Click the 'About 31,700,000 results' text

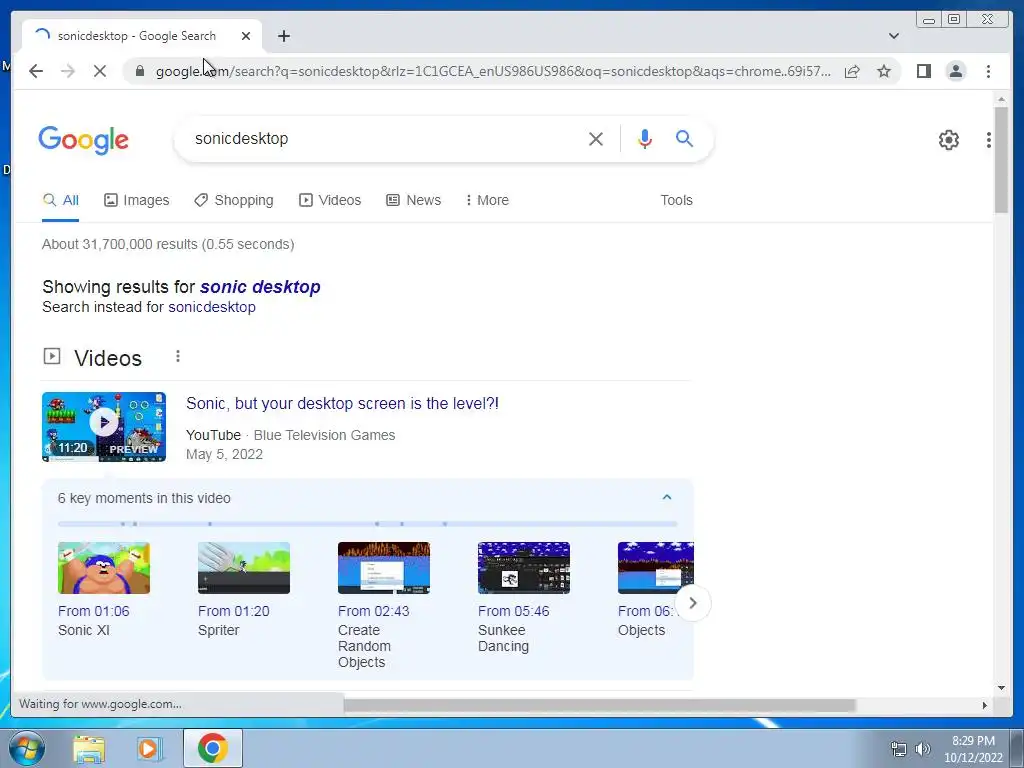[168, 244]
